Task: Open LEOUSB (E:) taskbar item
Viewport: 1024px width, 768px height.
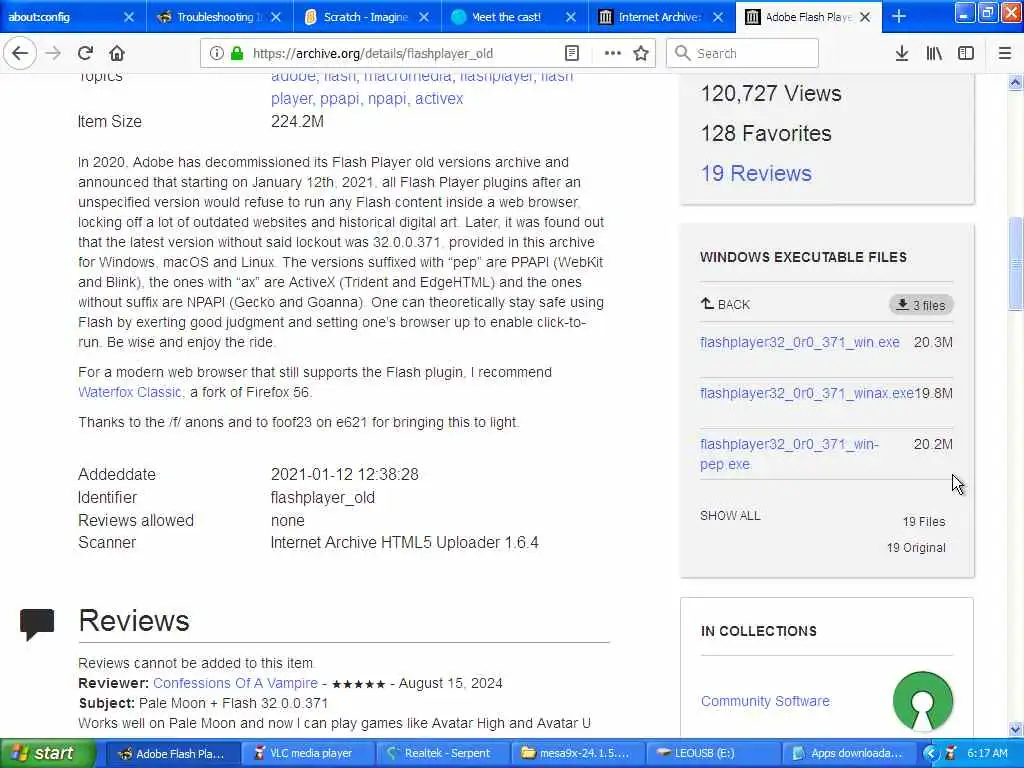Action: (712, 753)
